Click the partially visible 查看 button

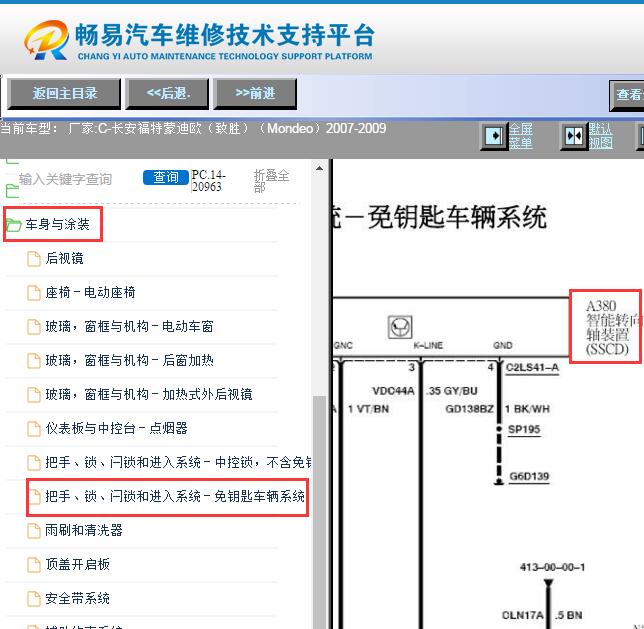pos(627,95)
